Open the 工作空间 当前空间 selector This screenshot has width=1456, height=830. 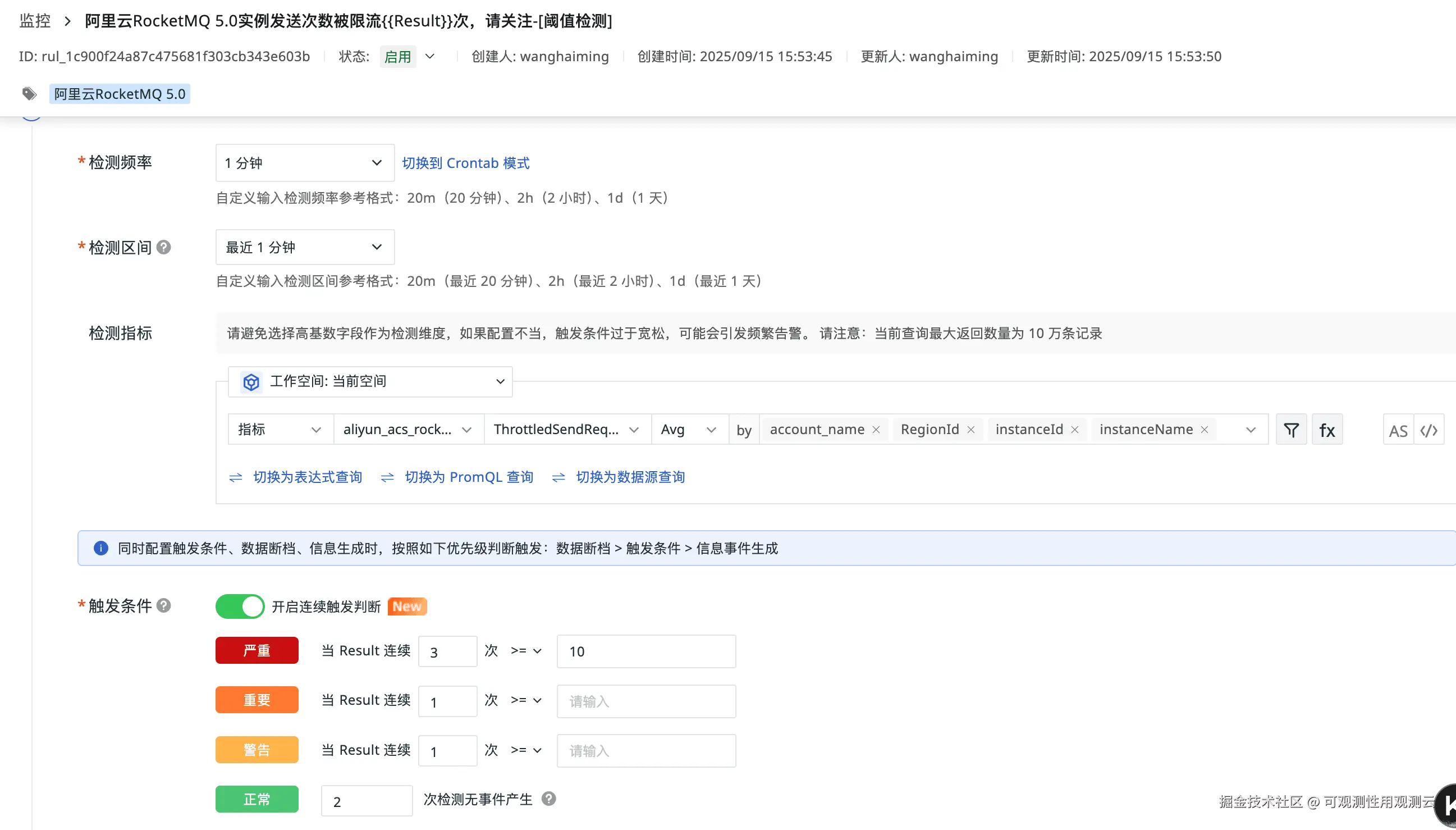tap(370, 381)
